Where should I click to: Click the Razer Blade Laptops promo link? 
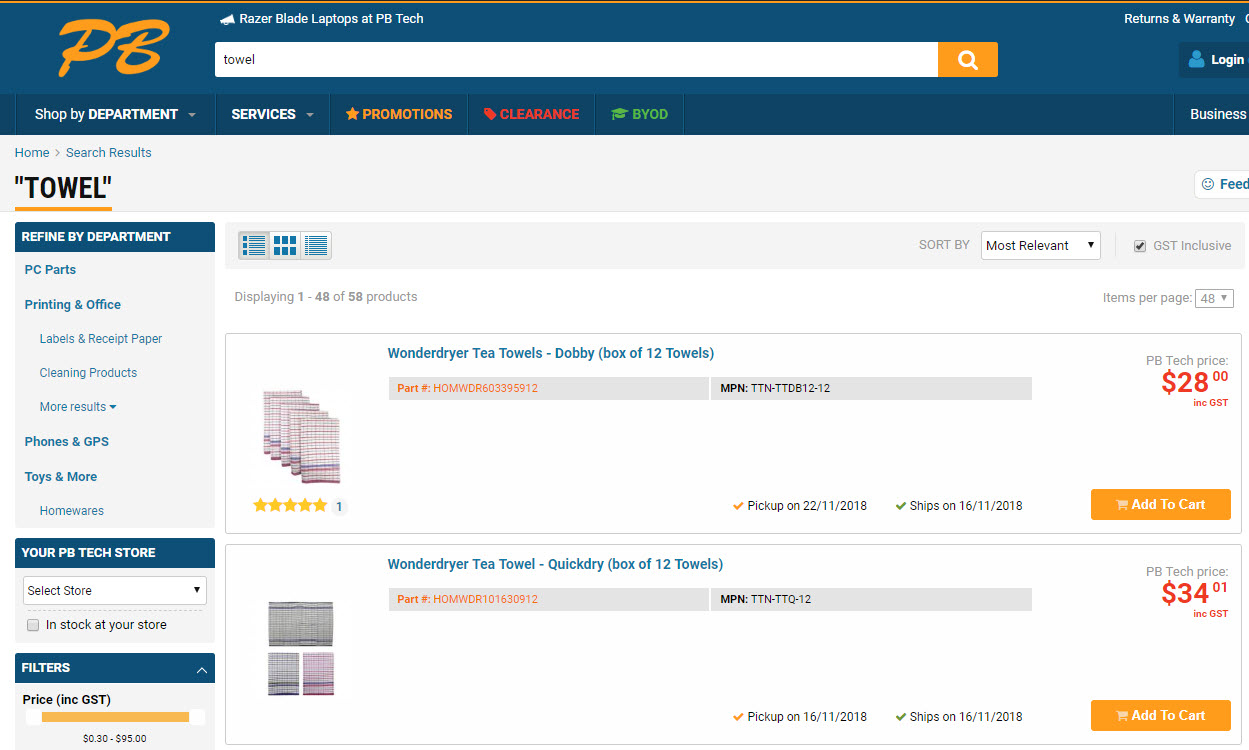point(332,19)
